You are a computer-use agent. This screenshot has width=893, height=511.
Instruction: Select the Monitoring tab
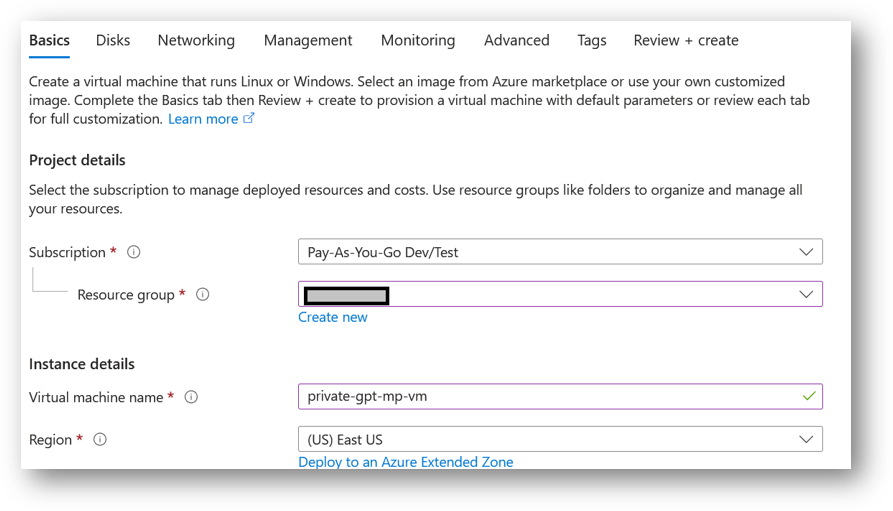418,40
